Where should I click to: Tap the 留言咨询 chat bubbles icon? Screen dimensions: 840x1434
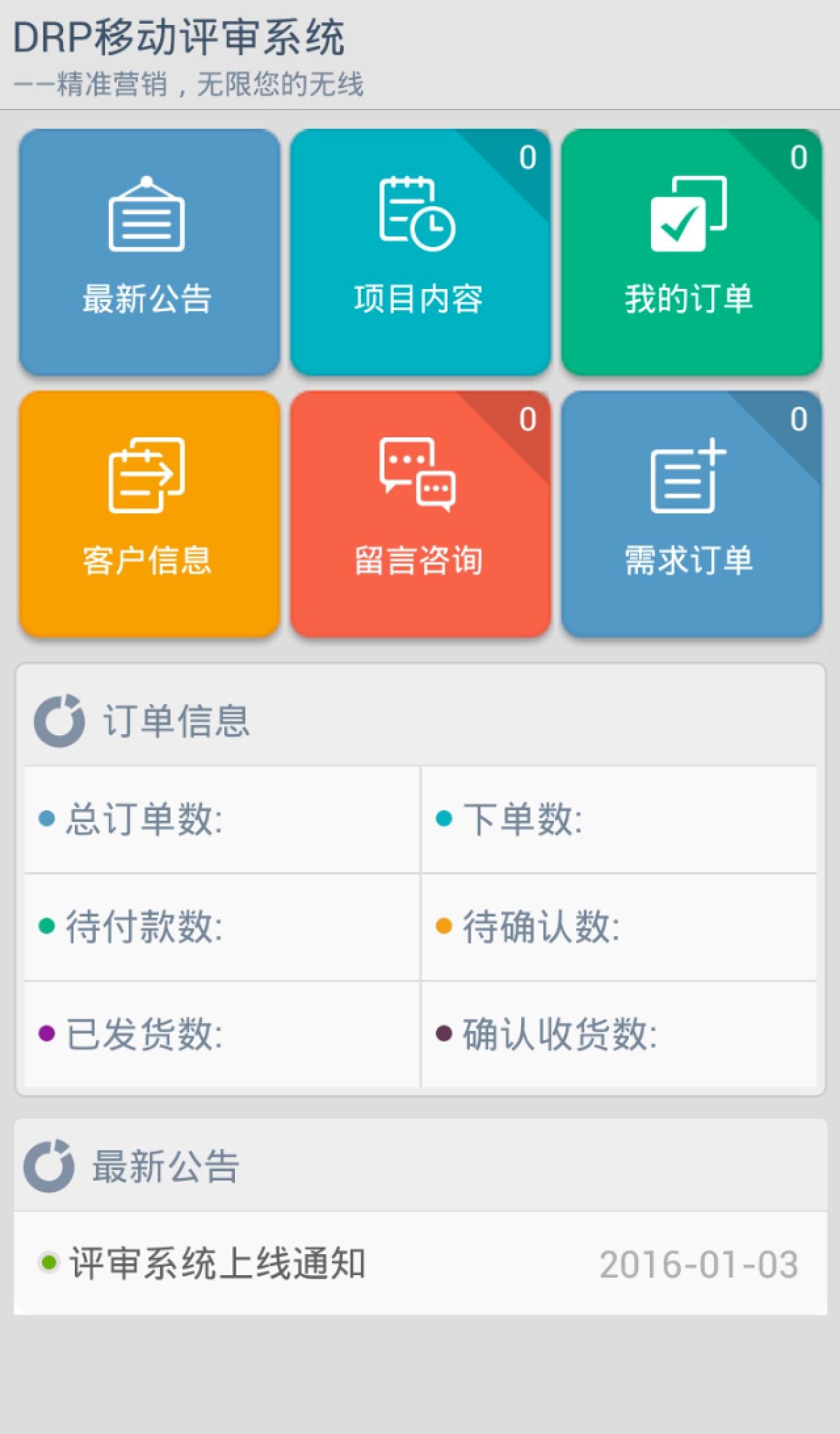coord(417,475)
